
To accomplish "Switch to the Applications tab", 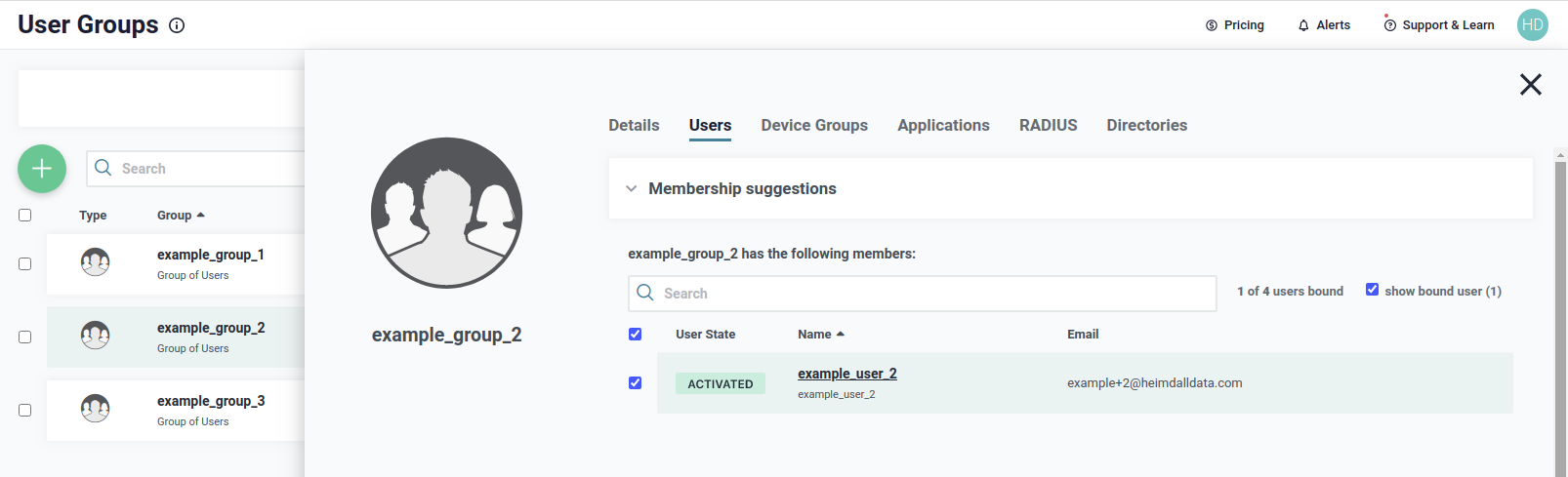I will pos(943,125).
